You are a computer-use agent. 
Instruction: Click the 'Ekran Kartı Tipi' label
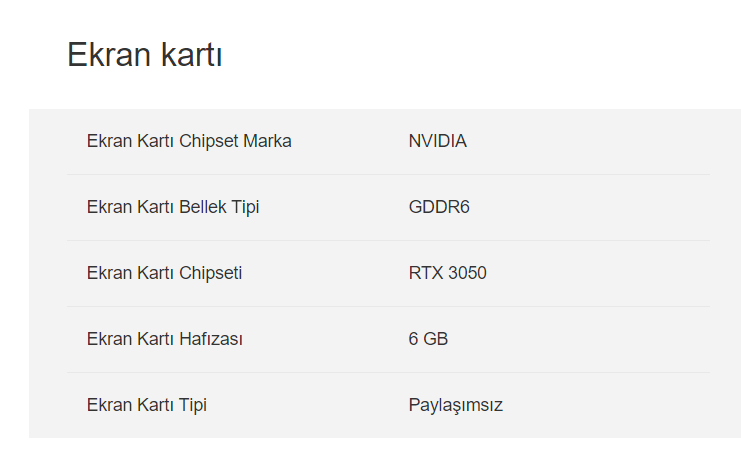pyautogui.click(x=147, y=405)
